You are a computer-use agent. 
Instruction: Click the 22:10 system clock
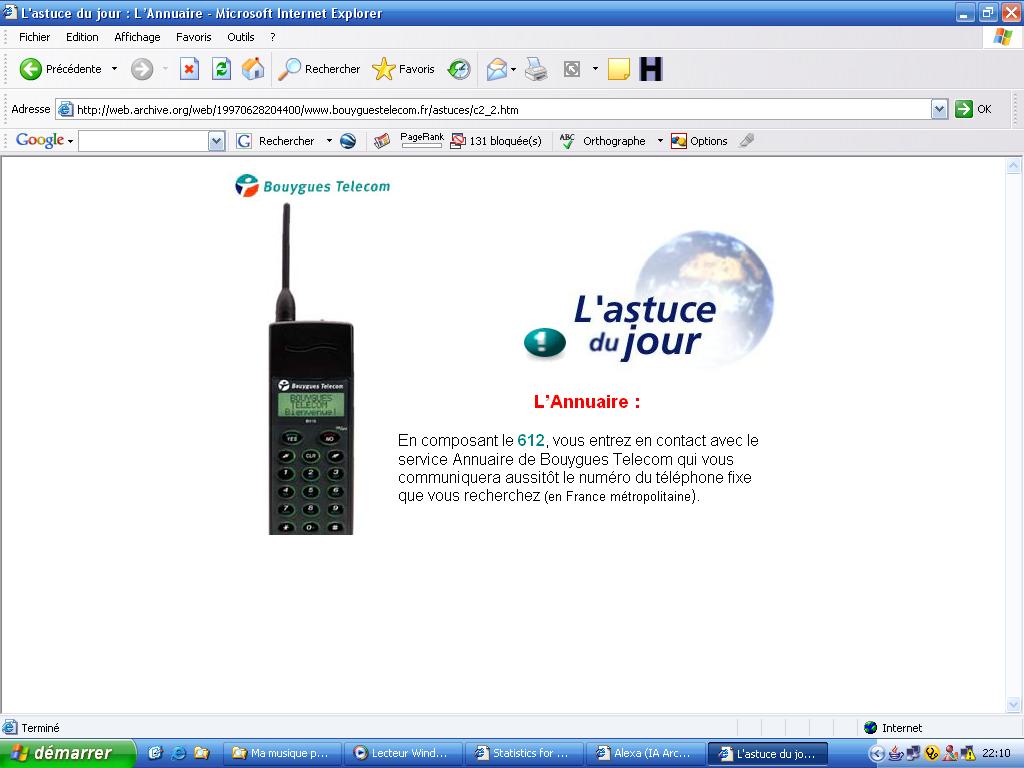[x=996, y=754]
